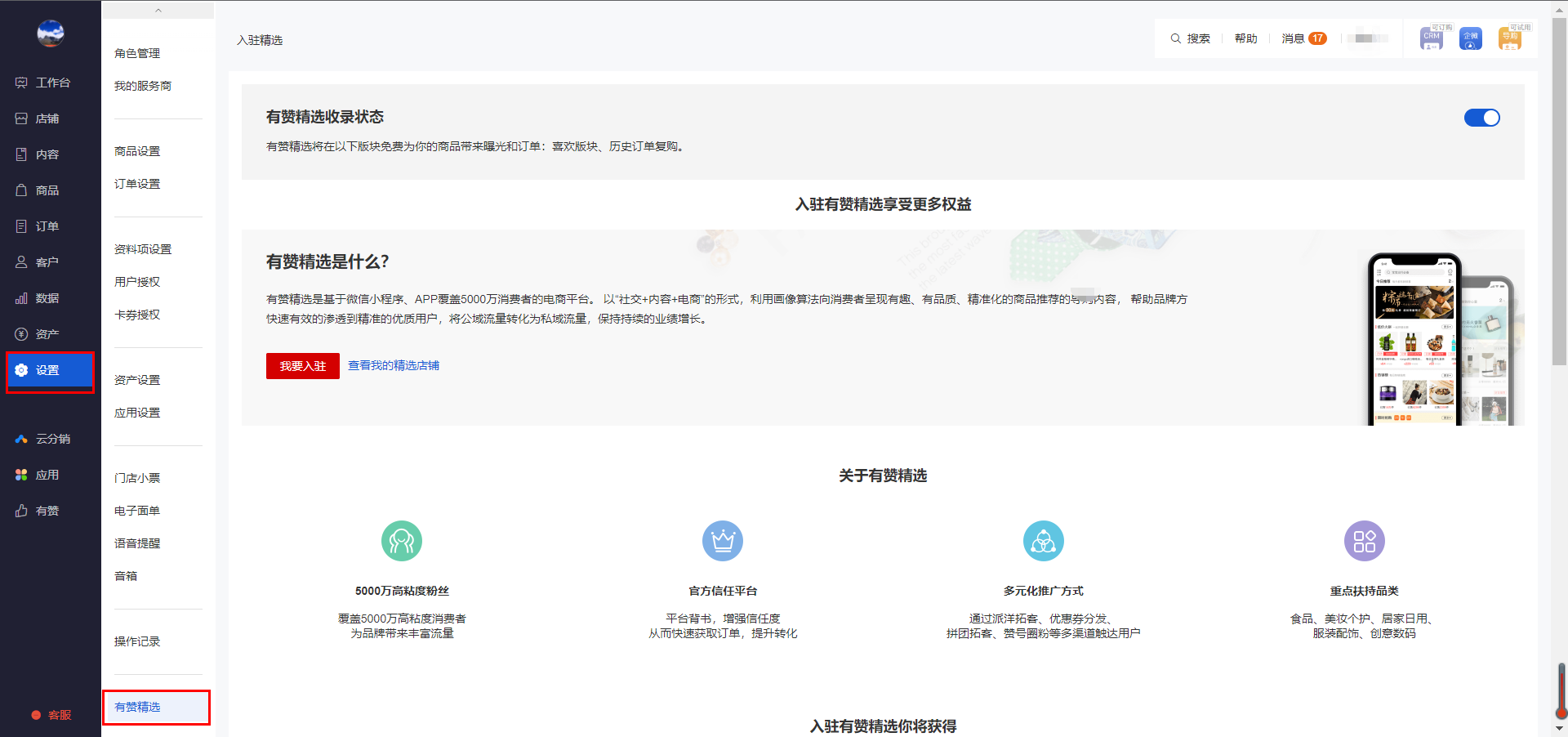Click the 多元化推广方式 heading text

[1044, 591]
